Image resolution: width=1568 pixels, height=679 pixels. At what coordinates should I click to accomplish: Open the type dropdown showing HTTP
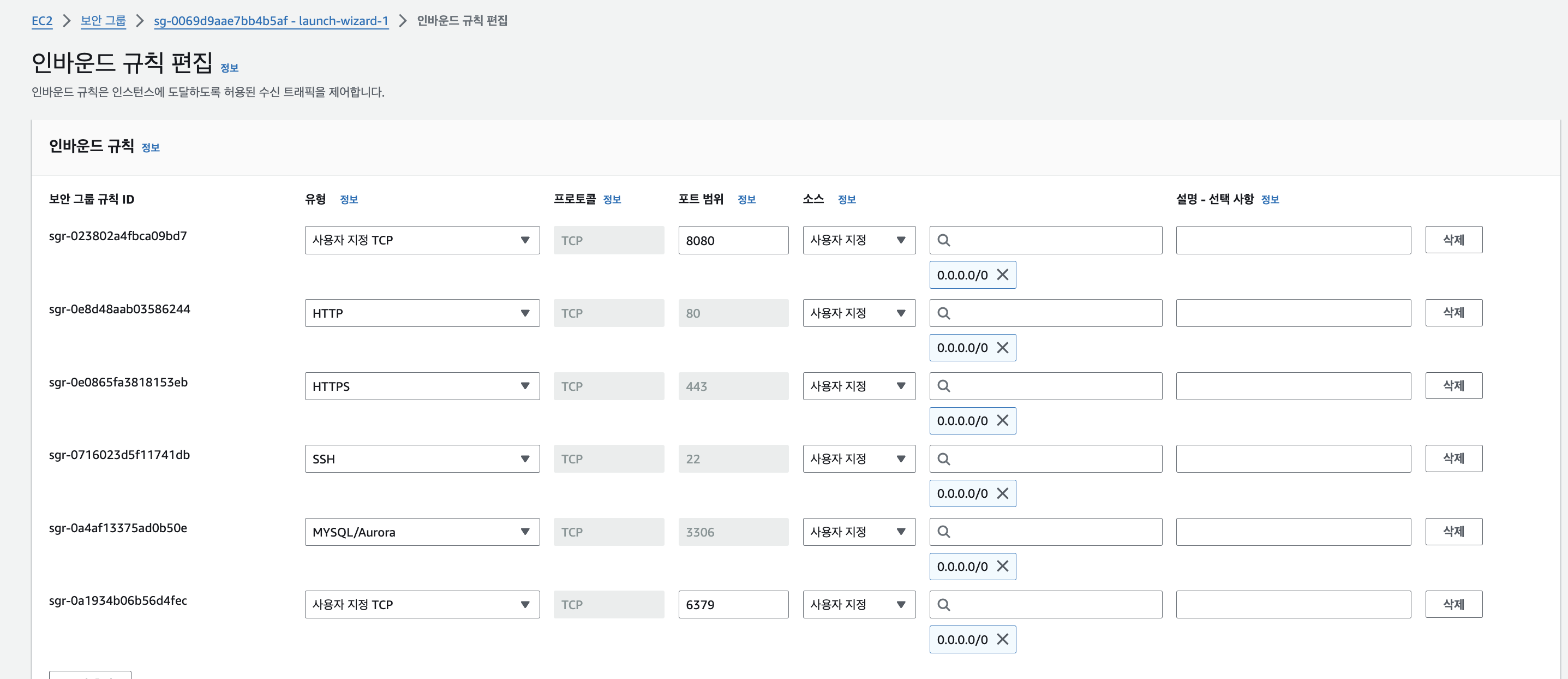pyautogui.click(x=421, y=313)
